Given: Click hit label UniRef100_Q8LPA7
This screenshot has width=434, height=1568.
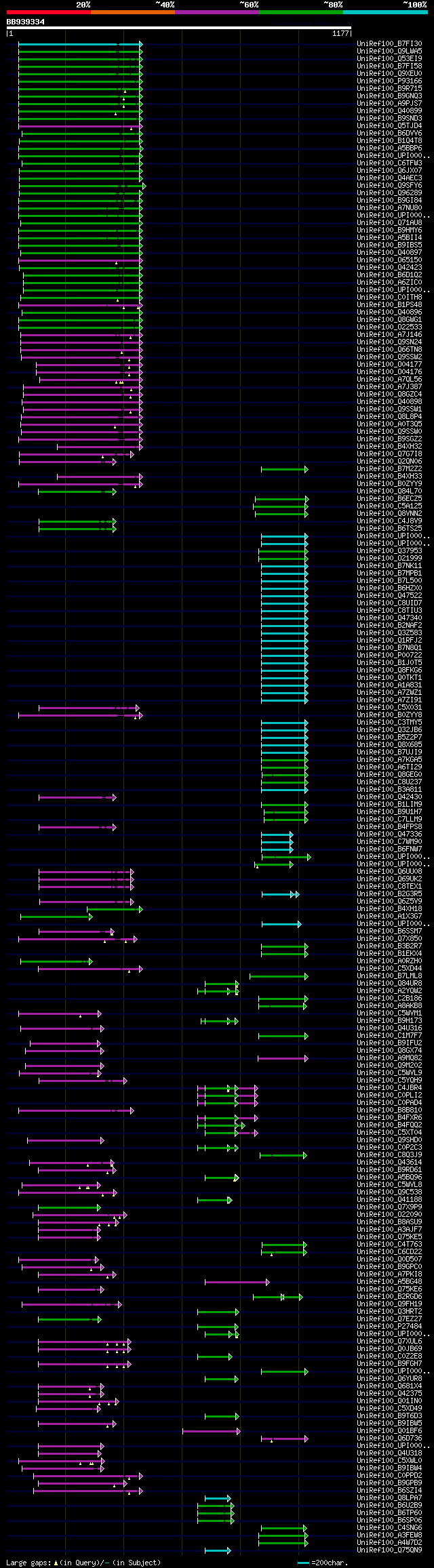Looking at the screenshot, I should pos(389,1498).
